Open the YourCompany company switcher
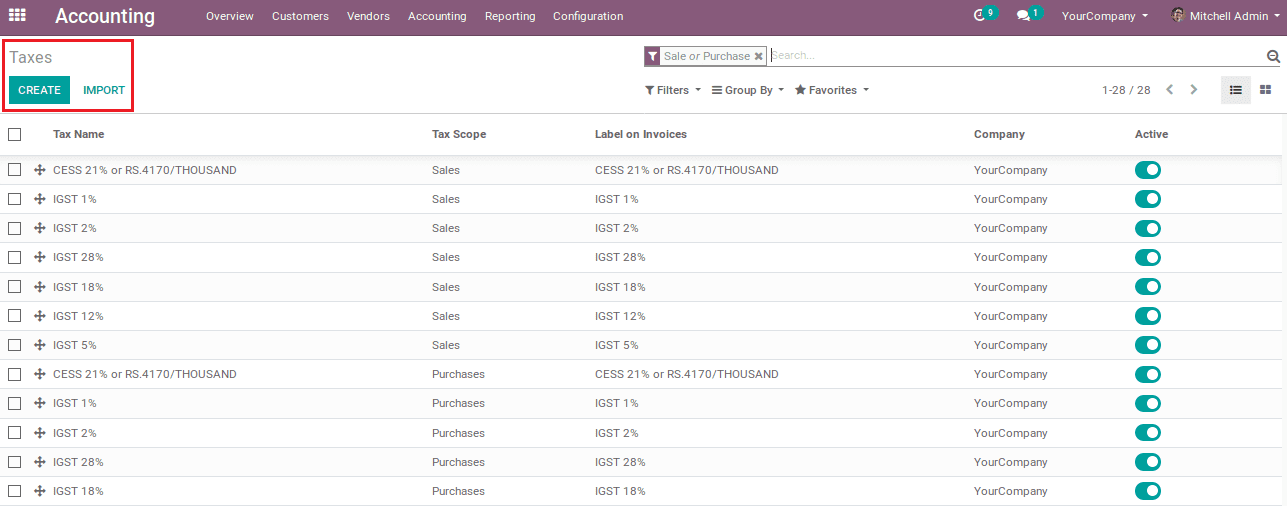The image size is (1287, 506). coord(1105,16)
